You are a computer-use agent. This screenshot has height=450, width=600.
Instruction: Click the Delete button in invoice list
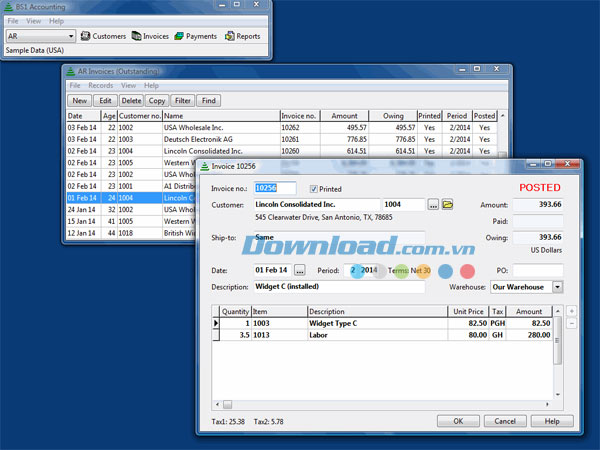pos(131,101)
